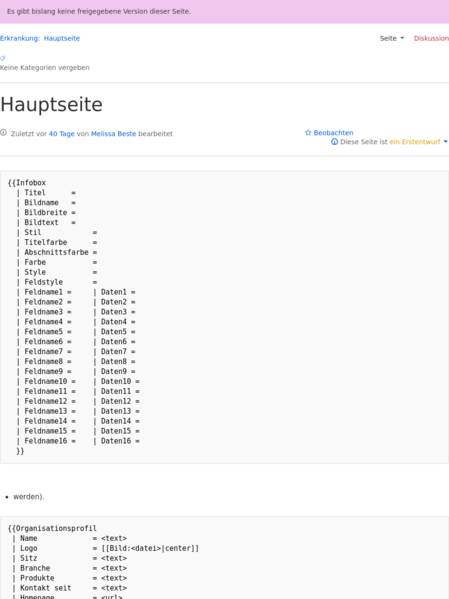
Task: Expand the caret after 'ein Erstentwurf'
Action: click(445, 142)
